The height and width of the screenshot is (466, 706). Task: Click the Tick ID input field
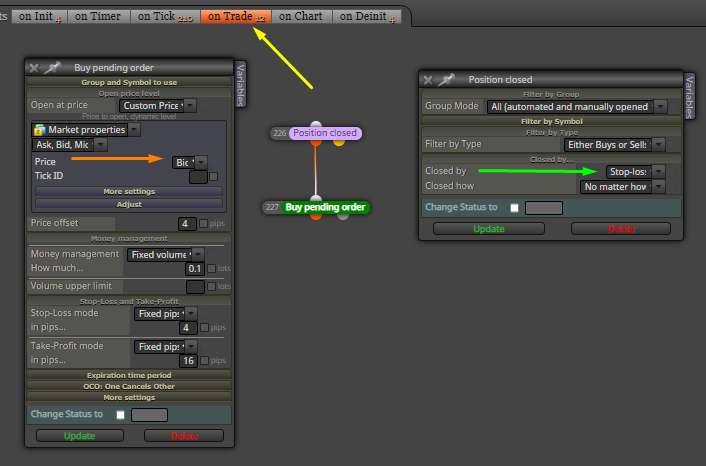point(198,177)
